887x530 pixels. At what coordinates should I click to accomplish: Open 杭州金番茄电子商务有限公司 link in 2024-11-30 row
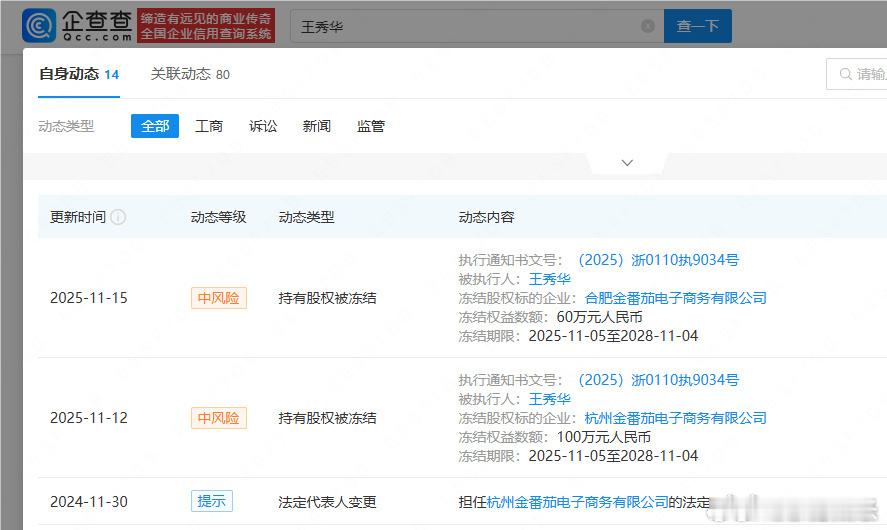(578, 502)
